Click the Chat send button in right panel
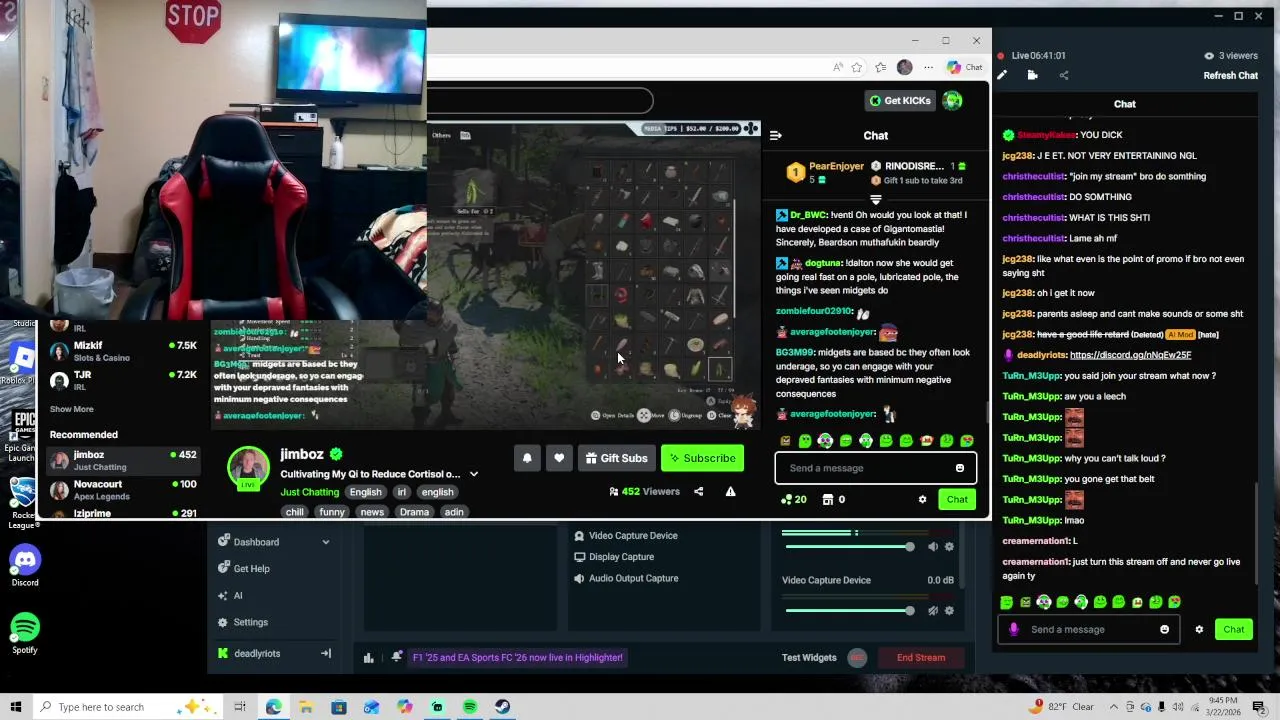This screenshot has width=1280, height=720. [x=1234, y=629]
